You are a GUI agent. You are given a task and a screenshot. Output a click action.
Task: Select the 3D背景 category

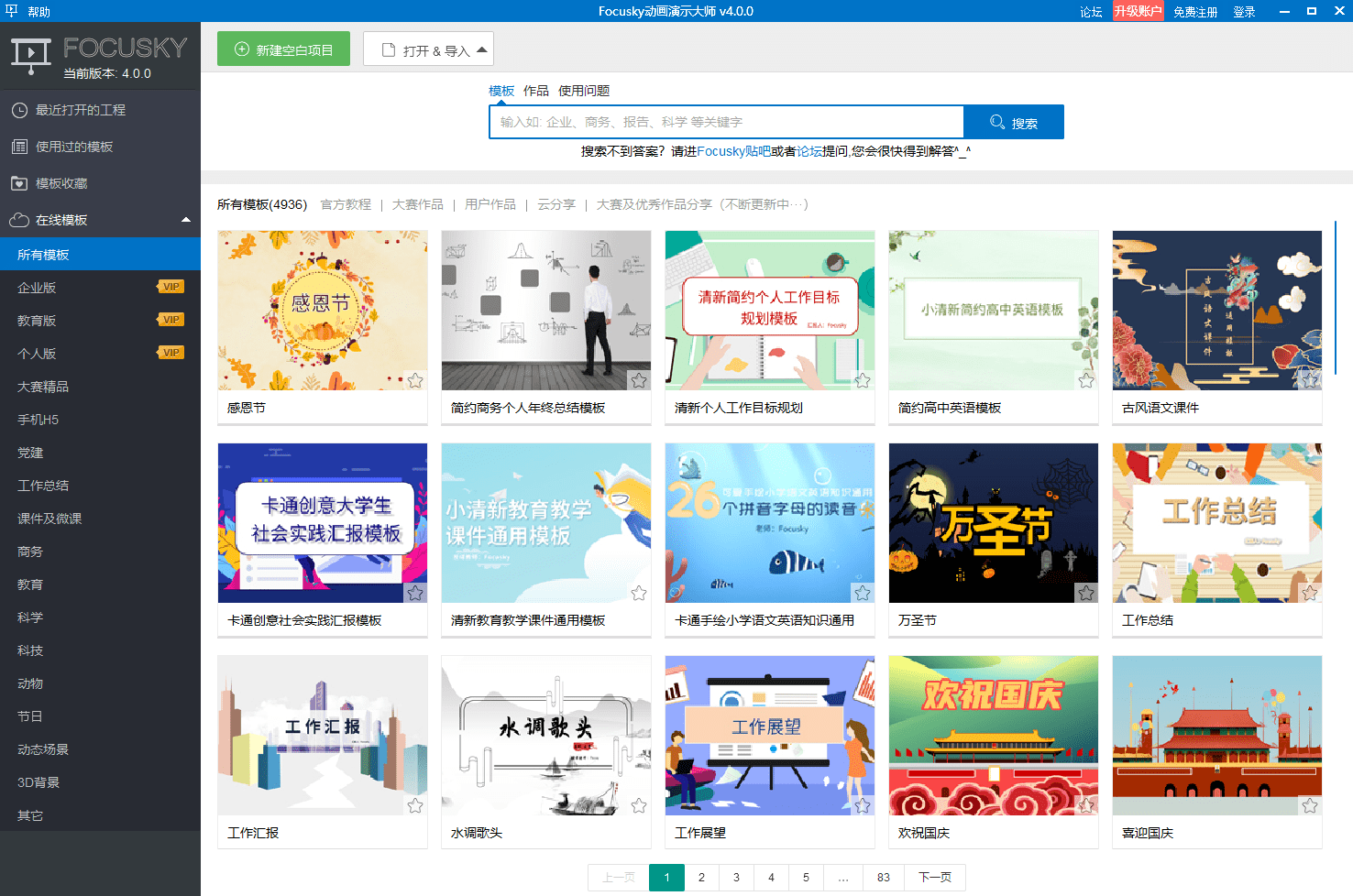[40, 781]
